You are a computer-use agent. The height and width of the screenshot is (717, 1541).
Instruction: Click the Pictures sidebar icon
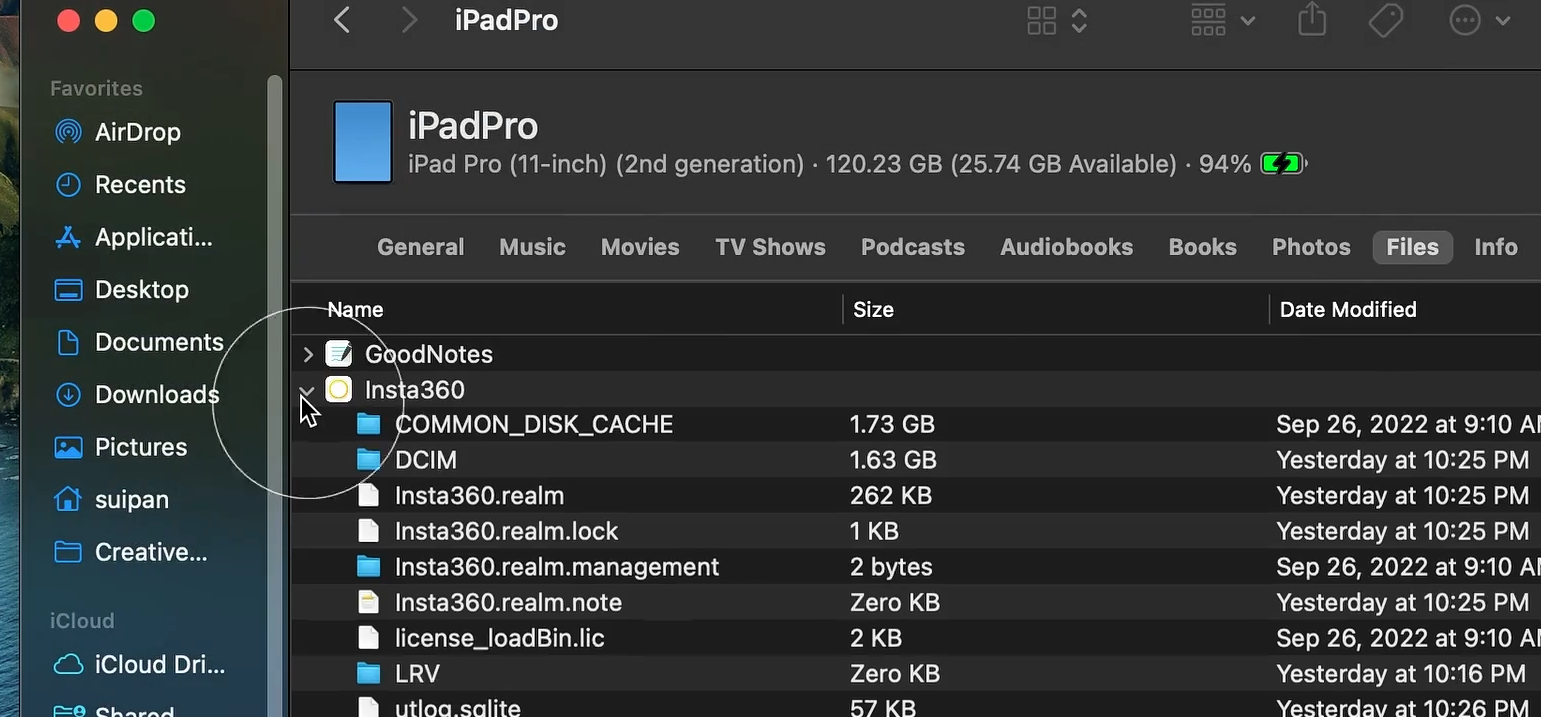click(x=68, y=447)
